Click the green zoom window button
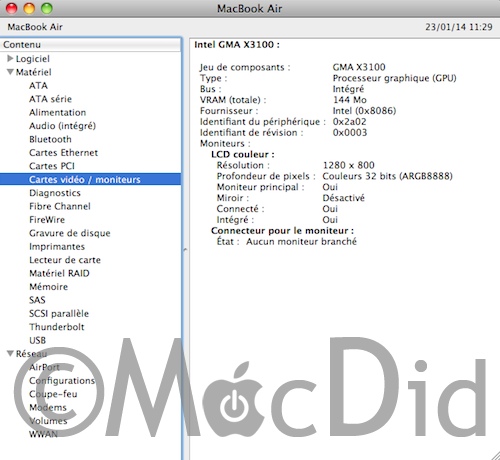Image resolution: width=500 pixels, height=460 pixels. click(47, 8)
